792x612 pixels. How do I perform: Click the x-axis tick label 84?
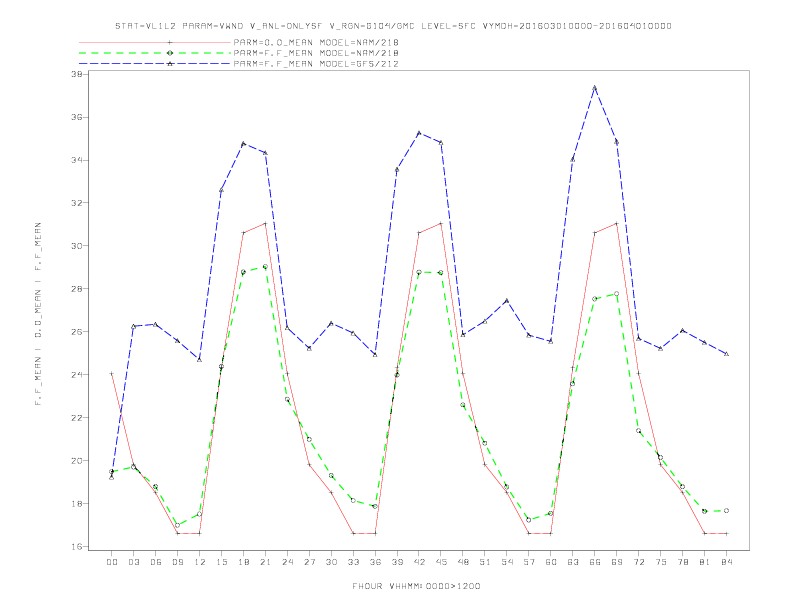coord(726,562)
